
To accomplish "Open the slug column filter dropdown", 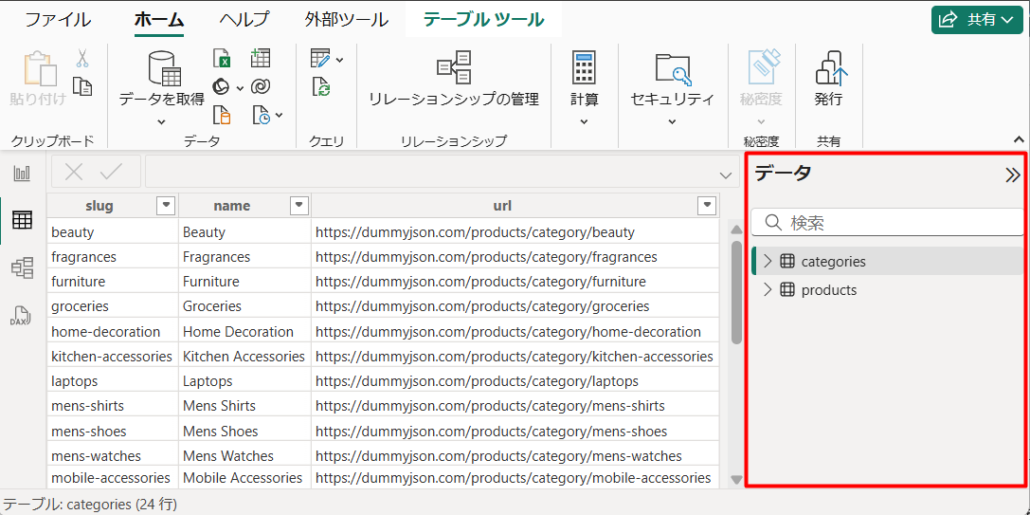I will pyautogui.click(x=166, y=206).
